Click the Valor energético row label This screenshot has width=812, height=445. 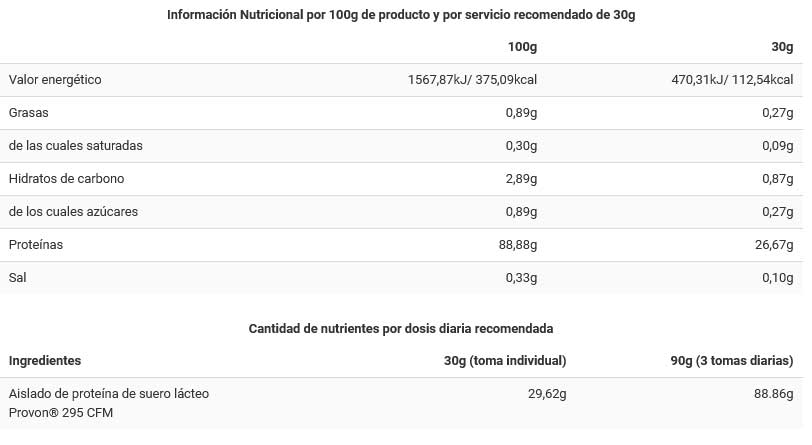click(x=55, y=80)
